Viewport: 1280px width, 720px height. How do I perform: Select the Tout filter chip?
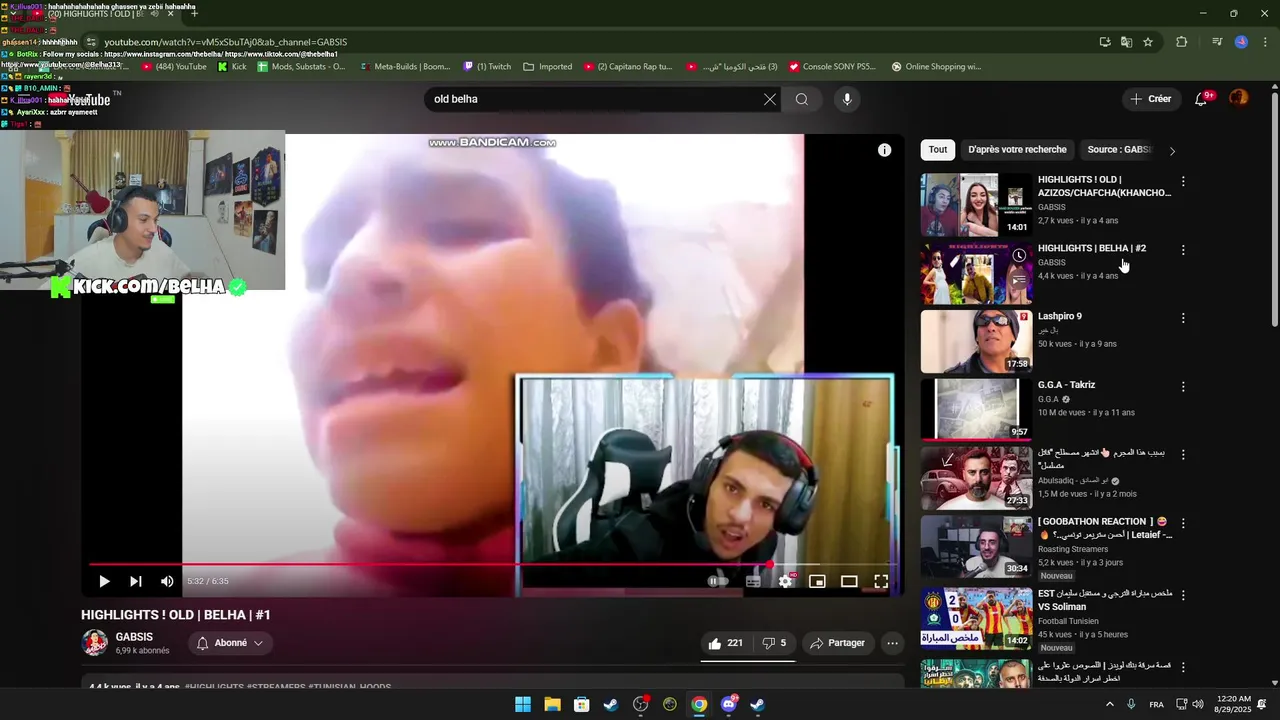pos(937,150)
